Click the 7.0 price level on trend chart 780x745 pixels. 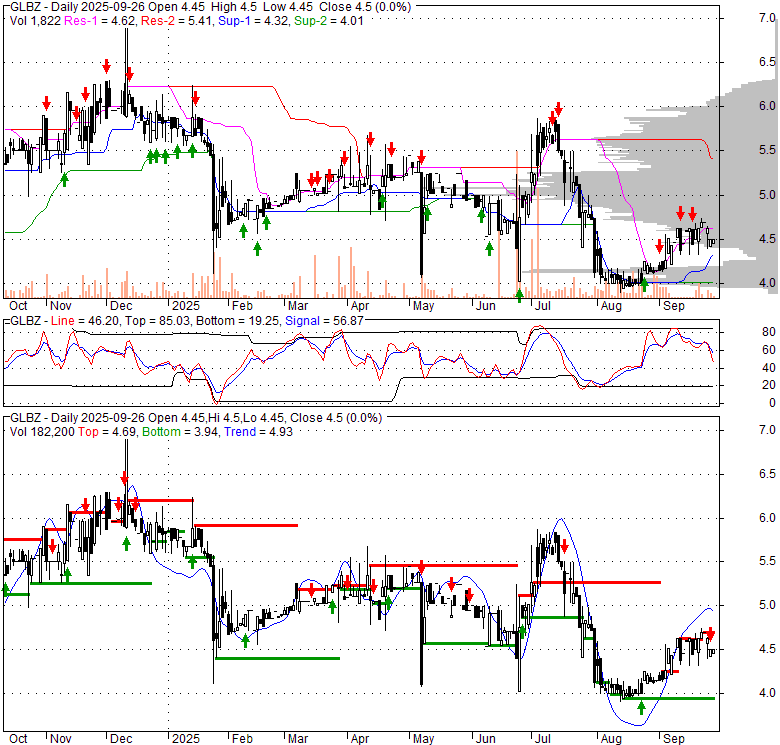tap(767, 430)
